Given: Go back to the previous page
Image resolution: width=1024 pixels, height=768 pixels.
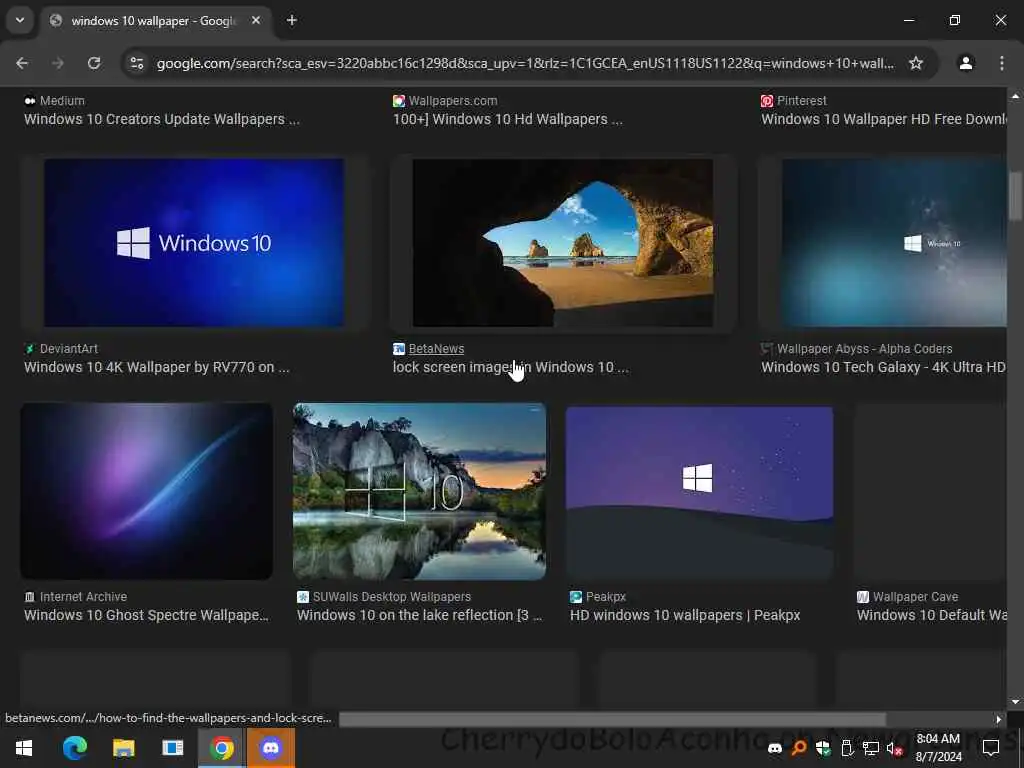Looking at the screenshot, I should (22, 63).
